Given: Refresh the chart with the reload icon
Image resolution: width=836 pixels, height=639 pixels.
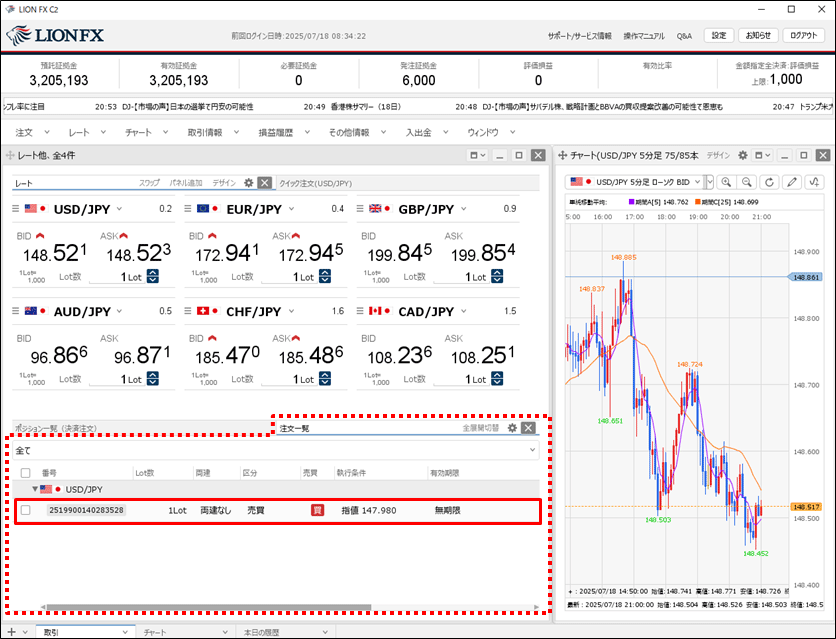Looking at the screenshot, I should tap(769, 182).
